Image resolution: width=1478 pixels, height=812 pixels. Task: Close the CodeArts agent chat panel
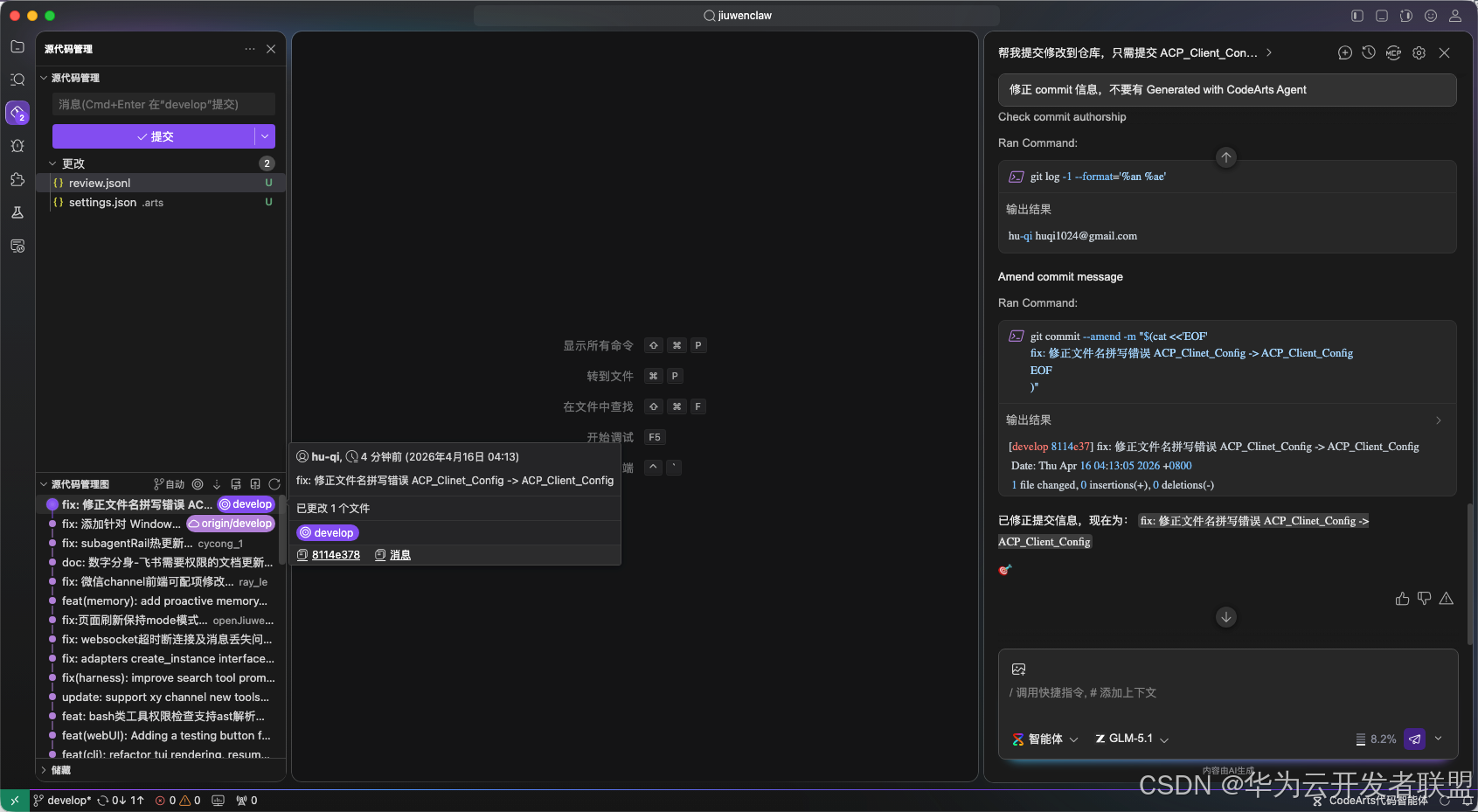click(1444, 52)
